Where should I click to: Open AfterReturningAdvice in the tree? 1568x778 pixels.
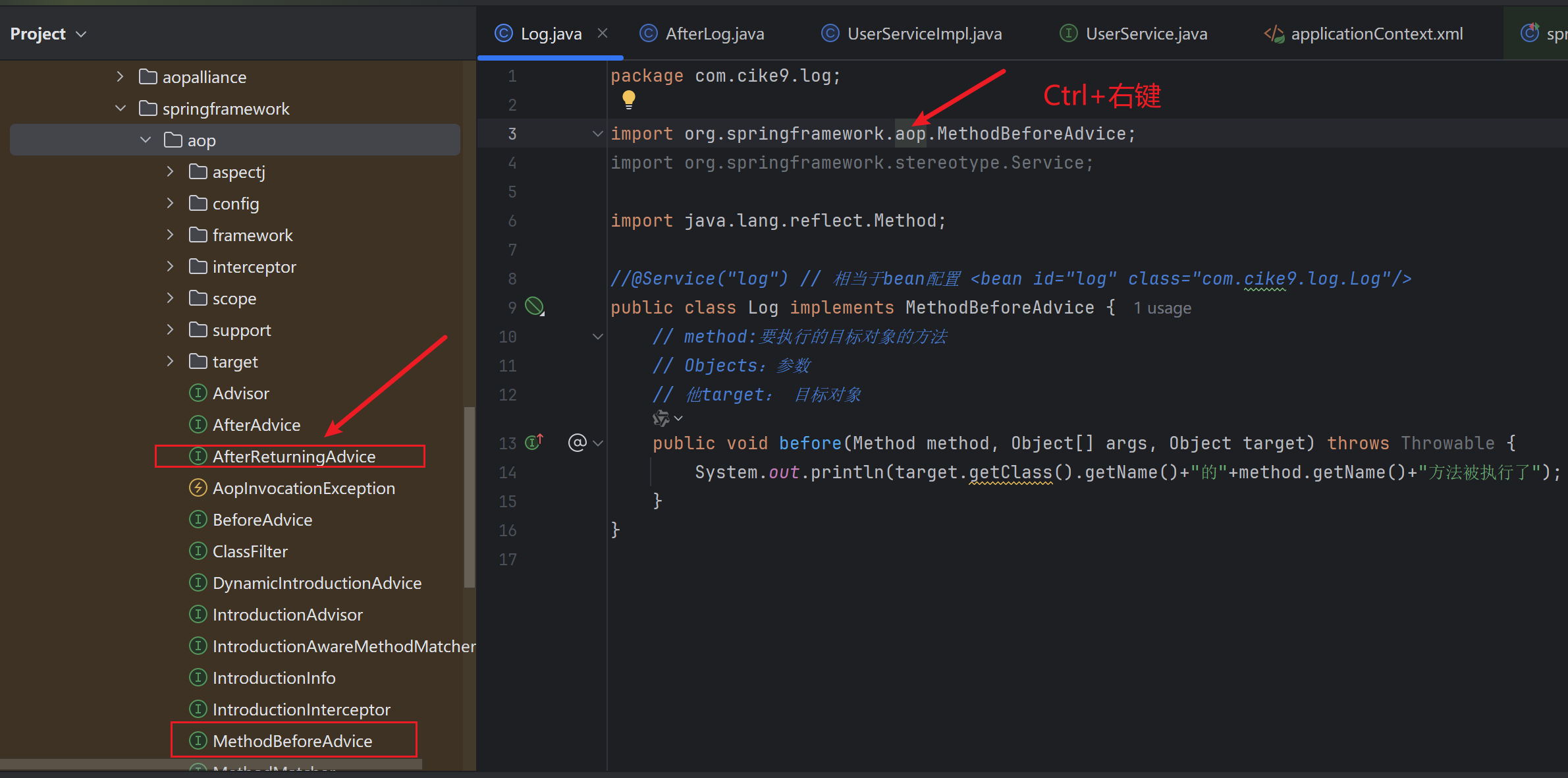[294, 457]
